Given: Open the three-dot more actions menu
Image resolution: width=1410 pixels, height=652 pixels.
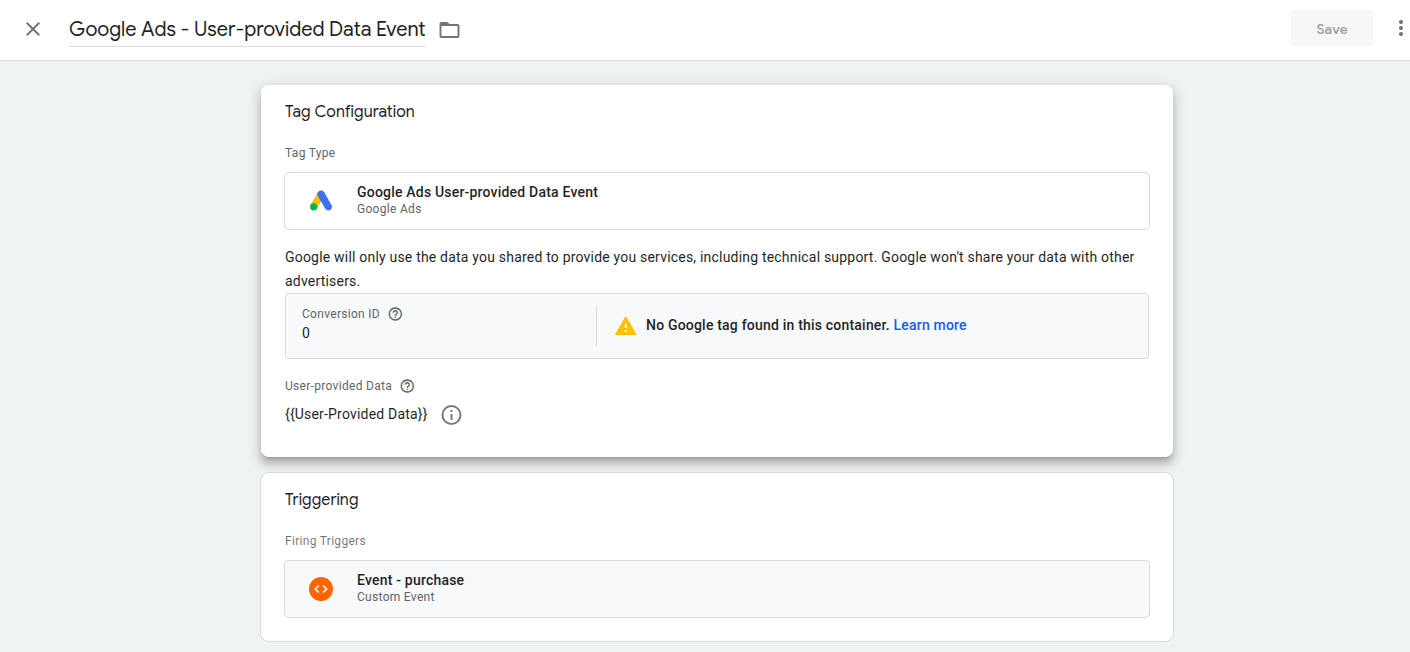Looking at the screenshot, I should 1400,29.
